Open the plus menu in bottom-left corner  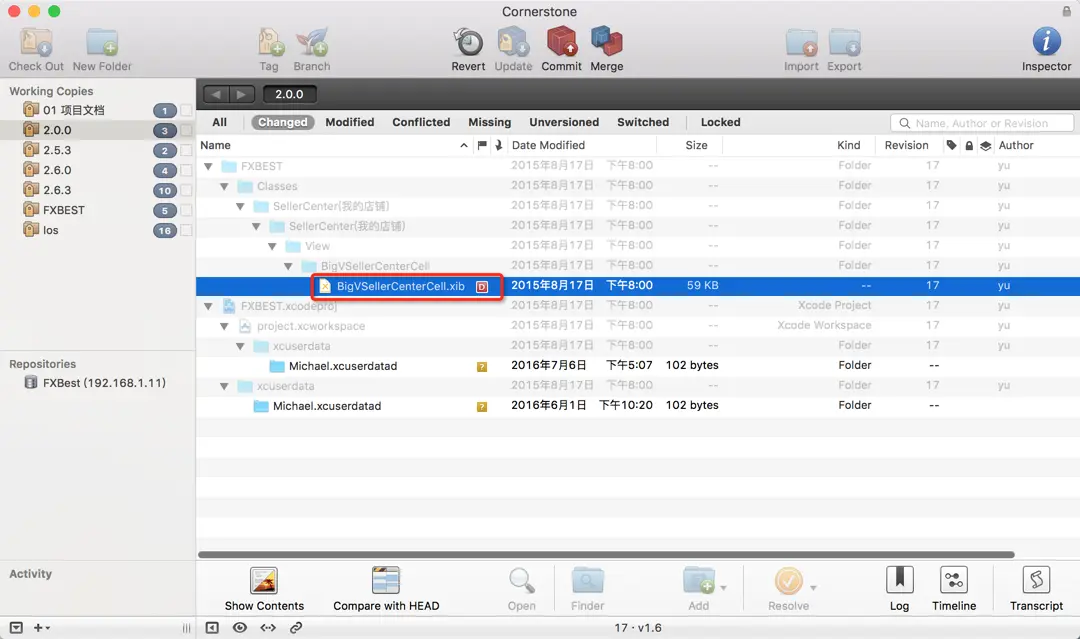coord(41,627)
